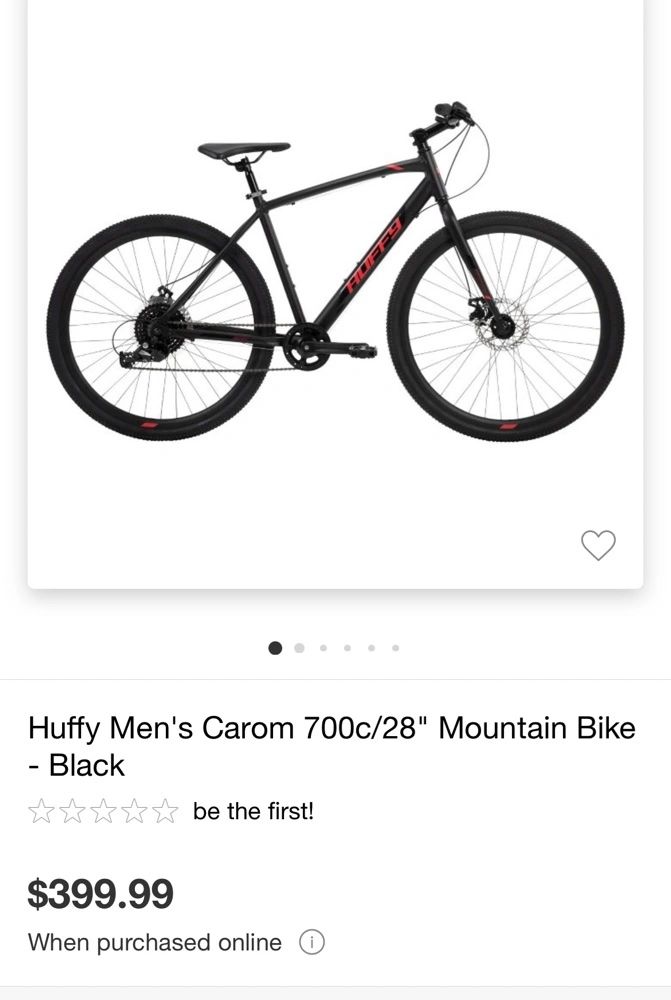
Task: Switch to the third image carousel dot
Action: (x=323, y=648)
